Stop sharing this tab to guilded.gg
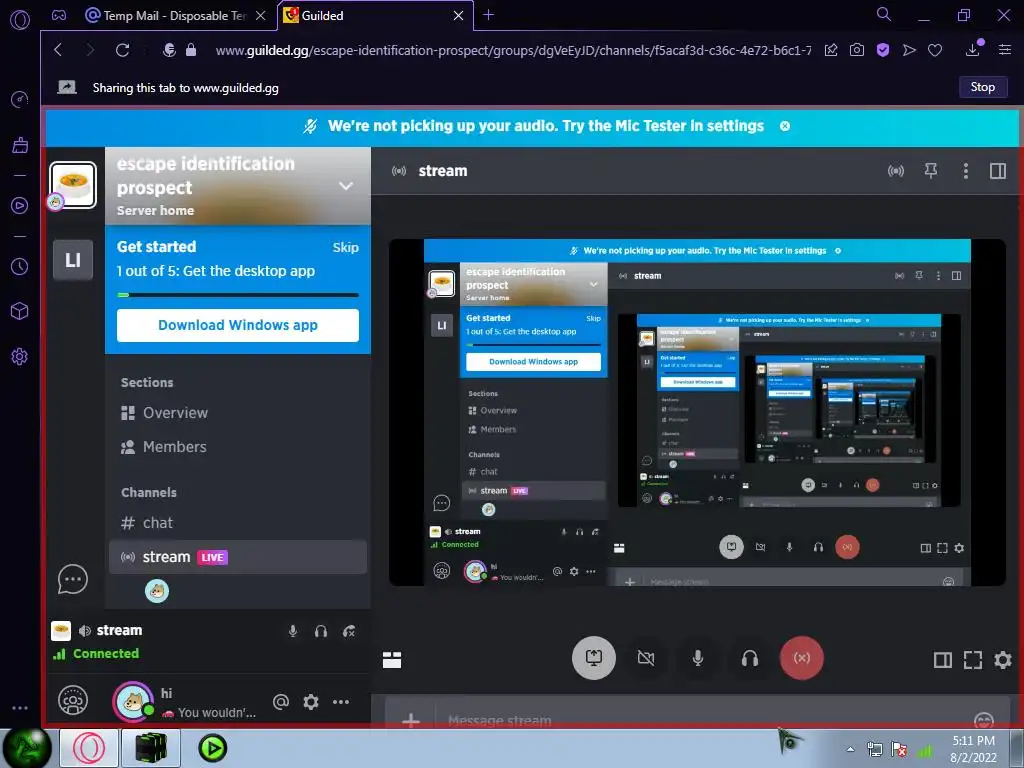The height and width of the screenshot is (768, 1024). coord(982,87)
